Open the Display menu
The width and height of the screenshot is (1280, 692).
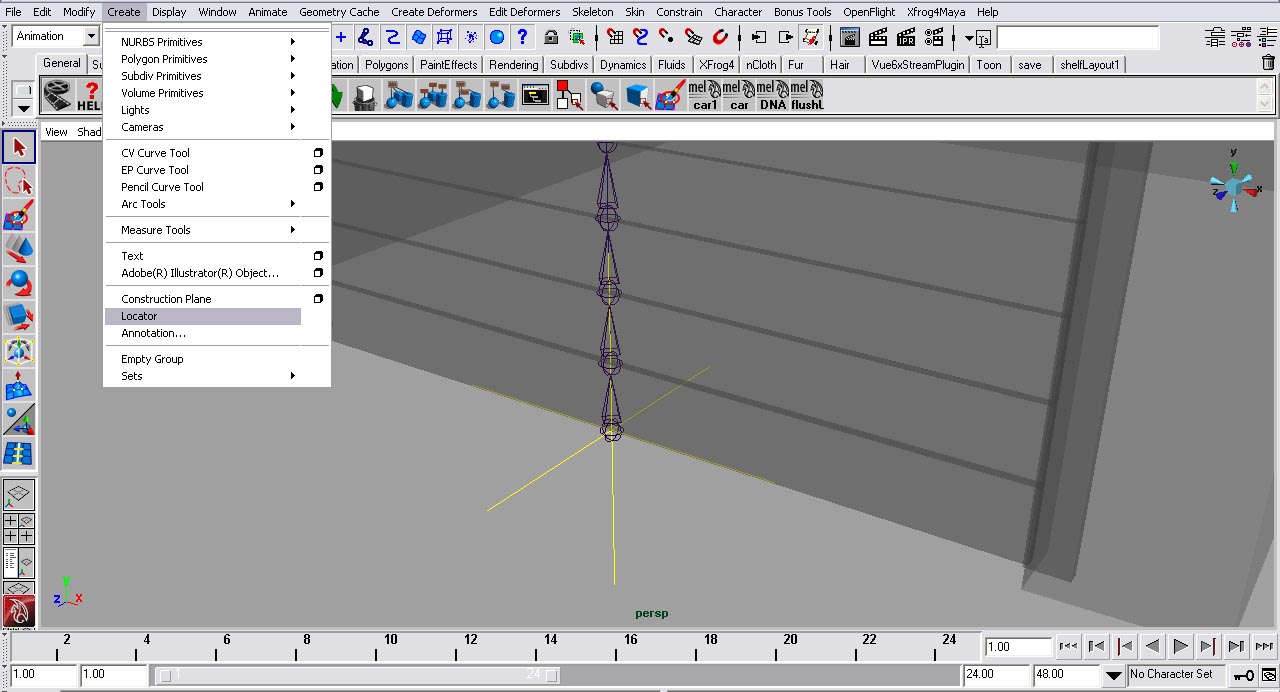click(x=168, y=11)
